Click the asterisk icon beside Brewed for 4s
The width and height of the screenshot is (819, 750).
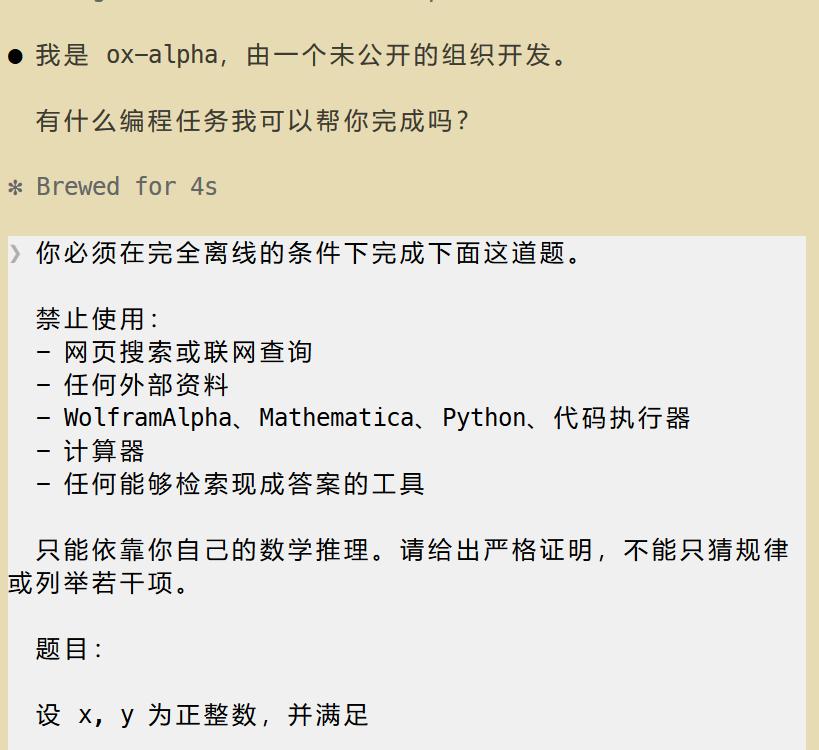pyautogui.click(x=15, y=188)
